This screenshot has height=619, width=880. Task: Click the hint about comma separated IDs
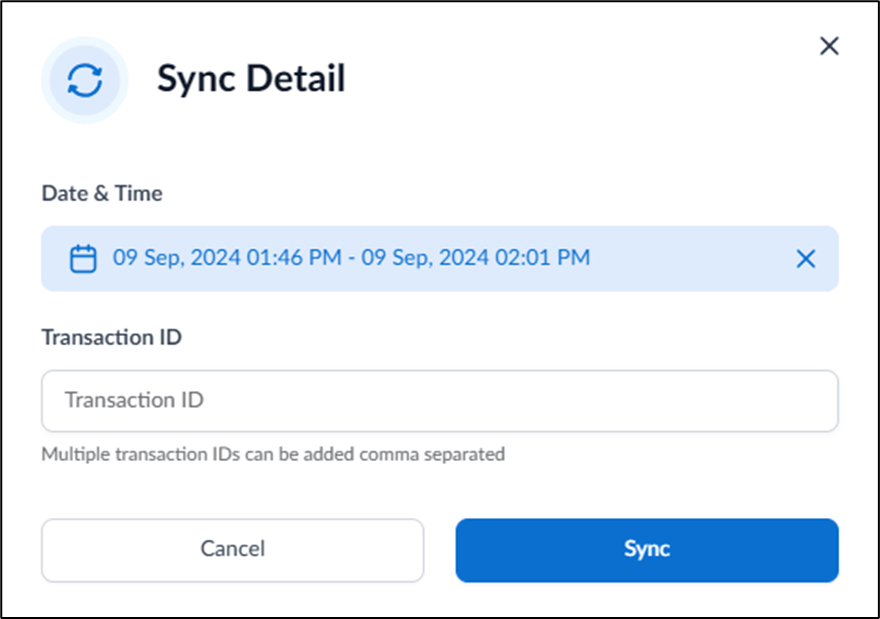[x=273, y=454]
